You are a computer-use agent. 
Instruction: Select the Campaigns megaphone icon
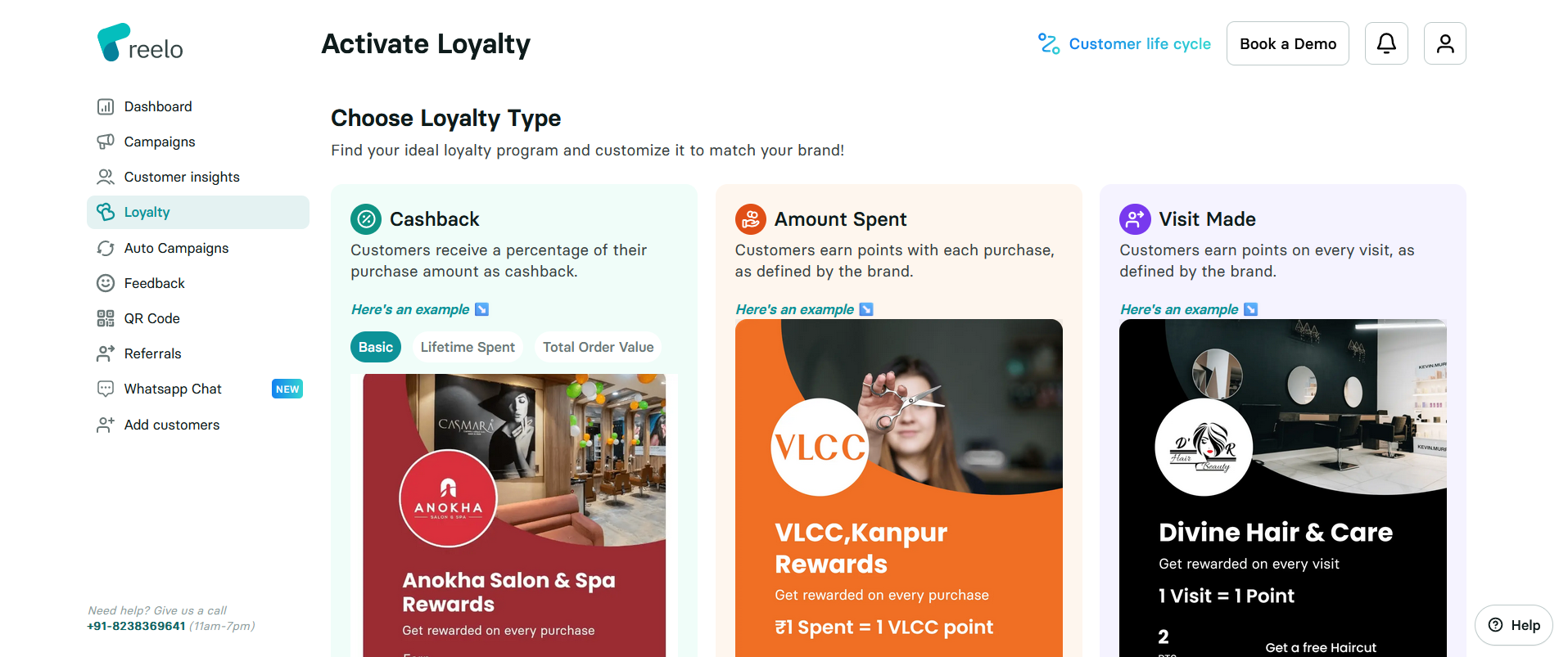[106, 141]
